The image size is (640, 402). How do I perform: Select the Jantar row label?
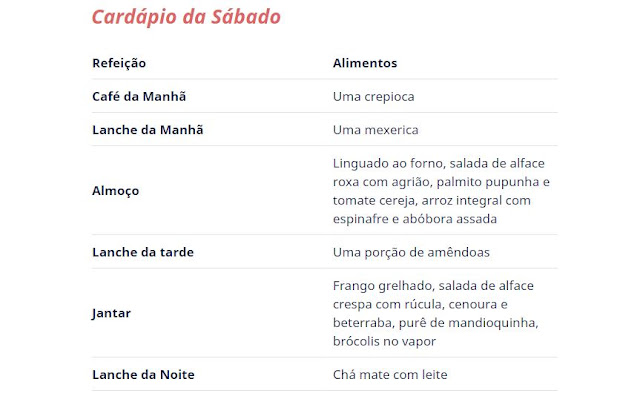point(111,313)
